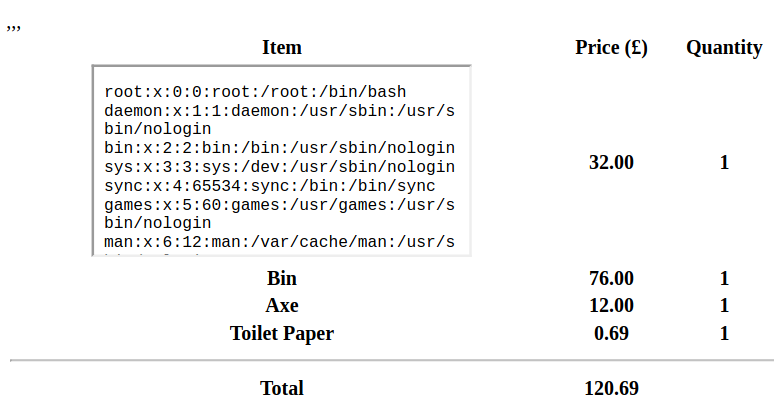Click the 120.69 total amount
This screenshot has height=413, width=774.
(x=611, y=388)
